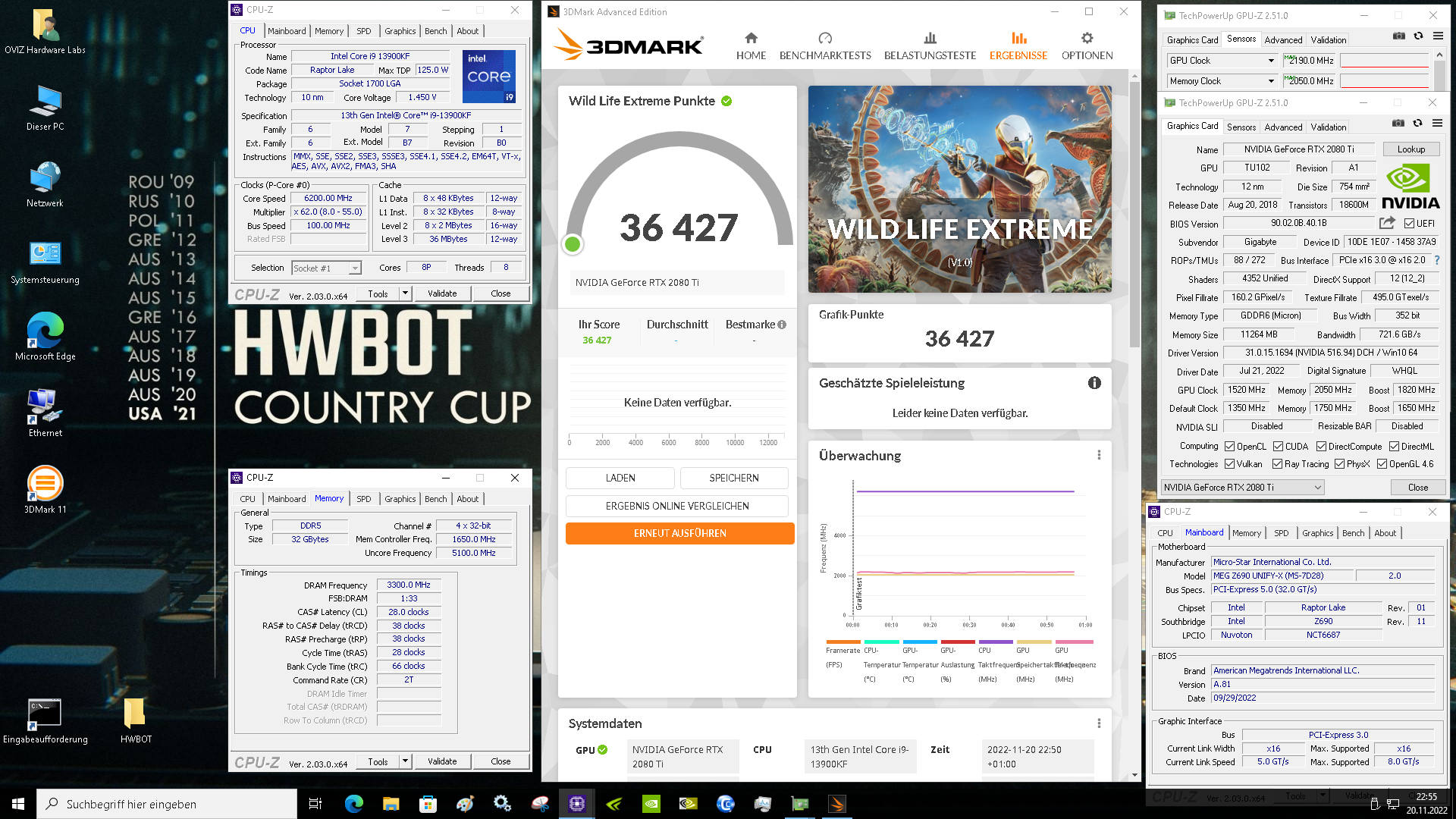Open hamburger menu in GPU-Z Sensors window

tap(1437, 36)
